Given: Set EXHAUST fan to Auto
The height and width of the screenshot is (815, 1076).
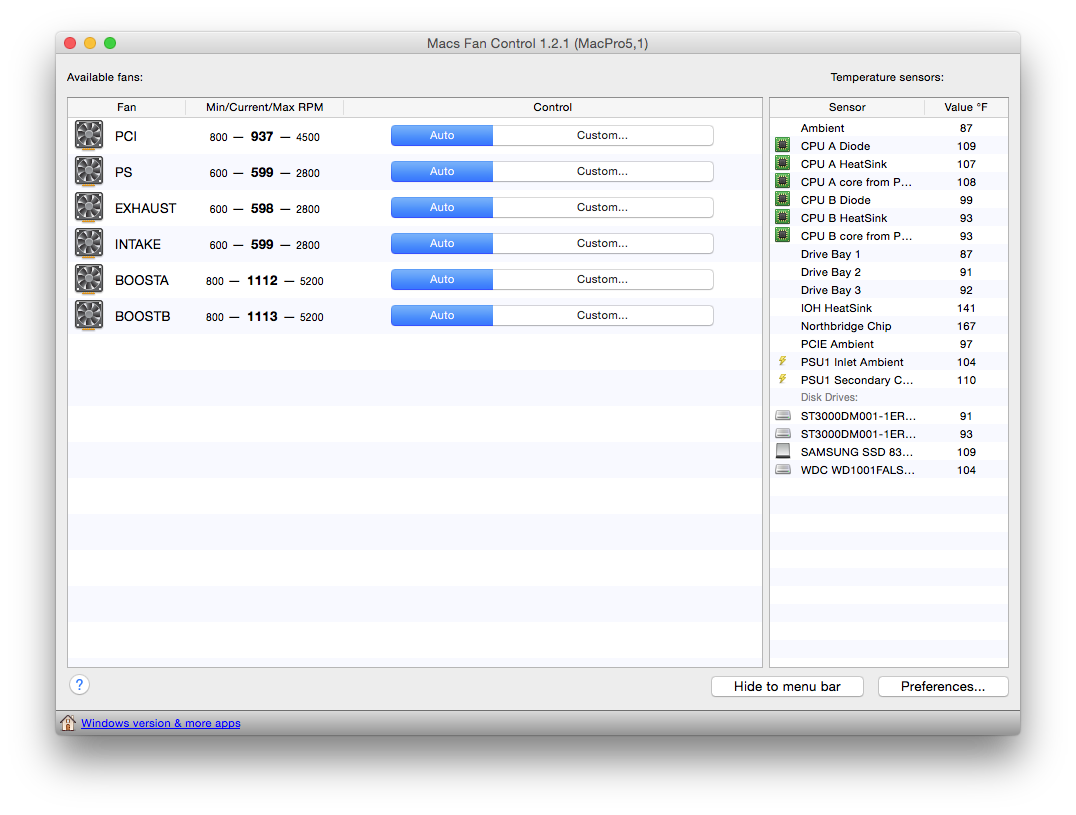Looking at the screenshot, I should pos(441,207).
